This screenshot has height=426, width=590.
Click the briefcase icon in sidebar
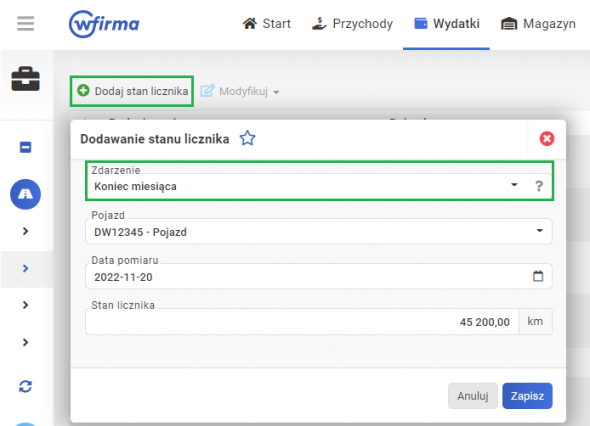[x=26, y=79]
